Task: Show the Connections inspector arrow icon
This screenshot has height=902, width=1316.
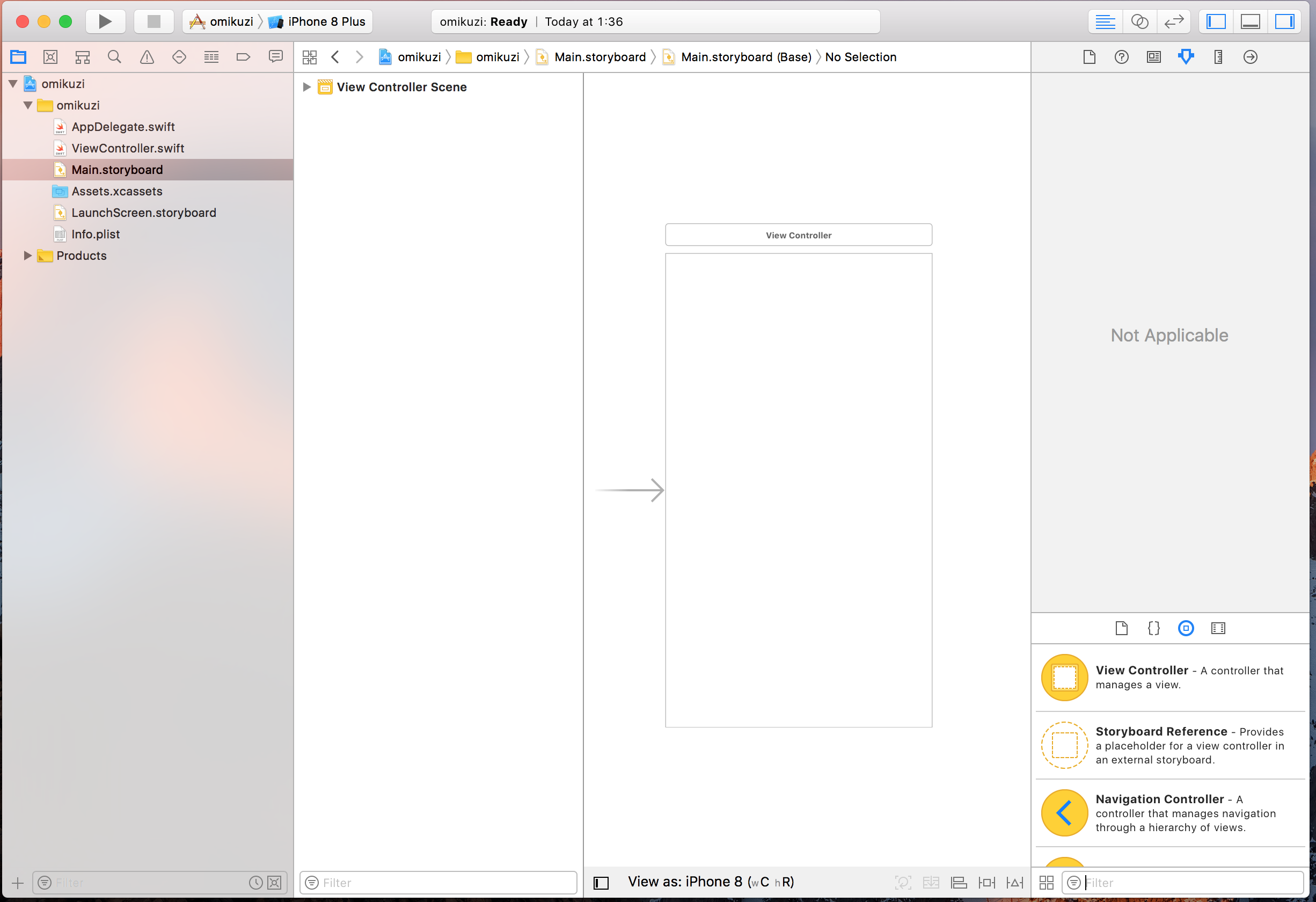Action: point(1251,57)
